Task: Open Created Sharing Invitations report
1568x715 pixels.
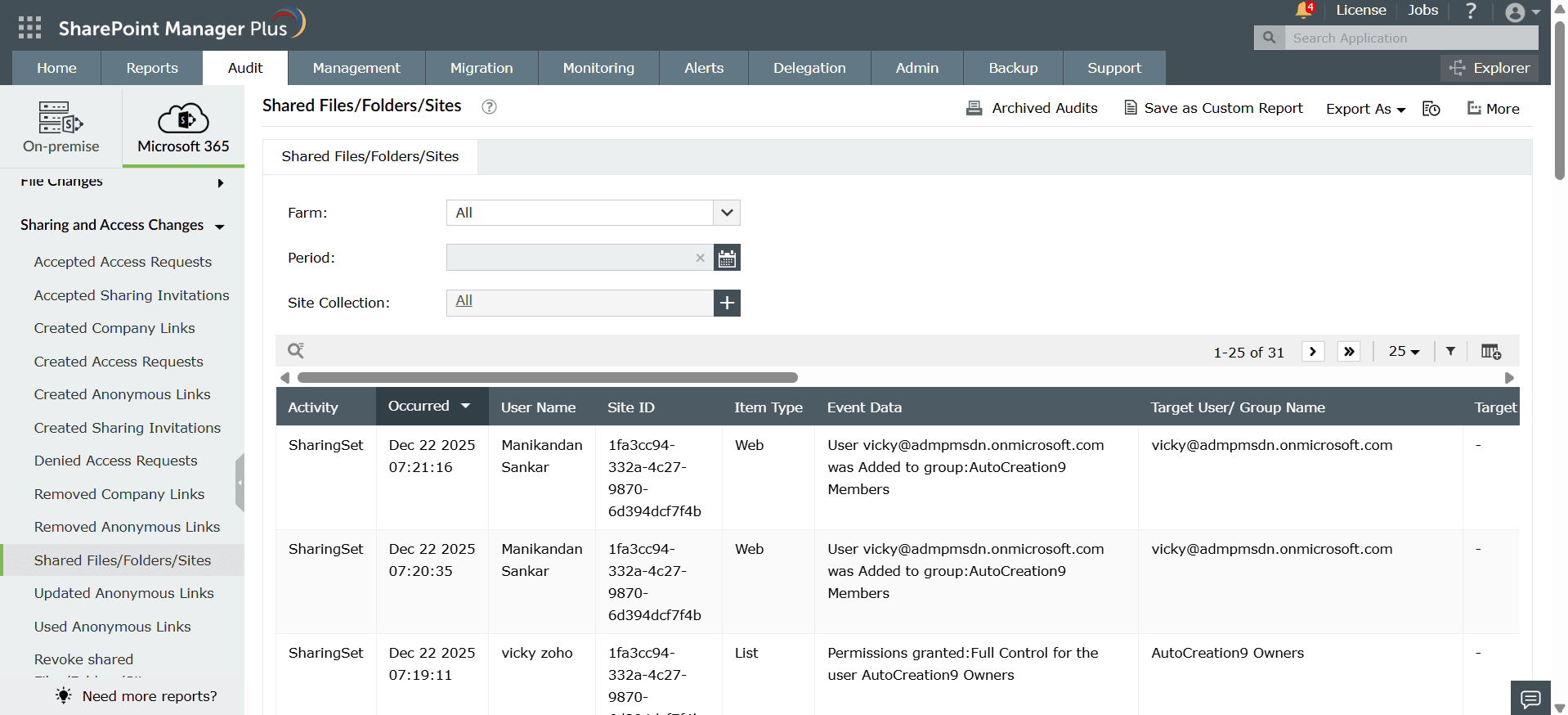Action: tap(128, 428)
